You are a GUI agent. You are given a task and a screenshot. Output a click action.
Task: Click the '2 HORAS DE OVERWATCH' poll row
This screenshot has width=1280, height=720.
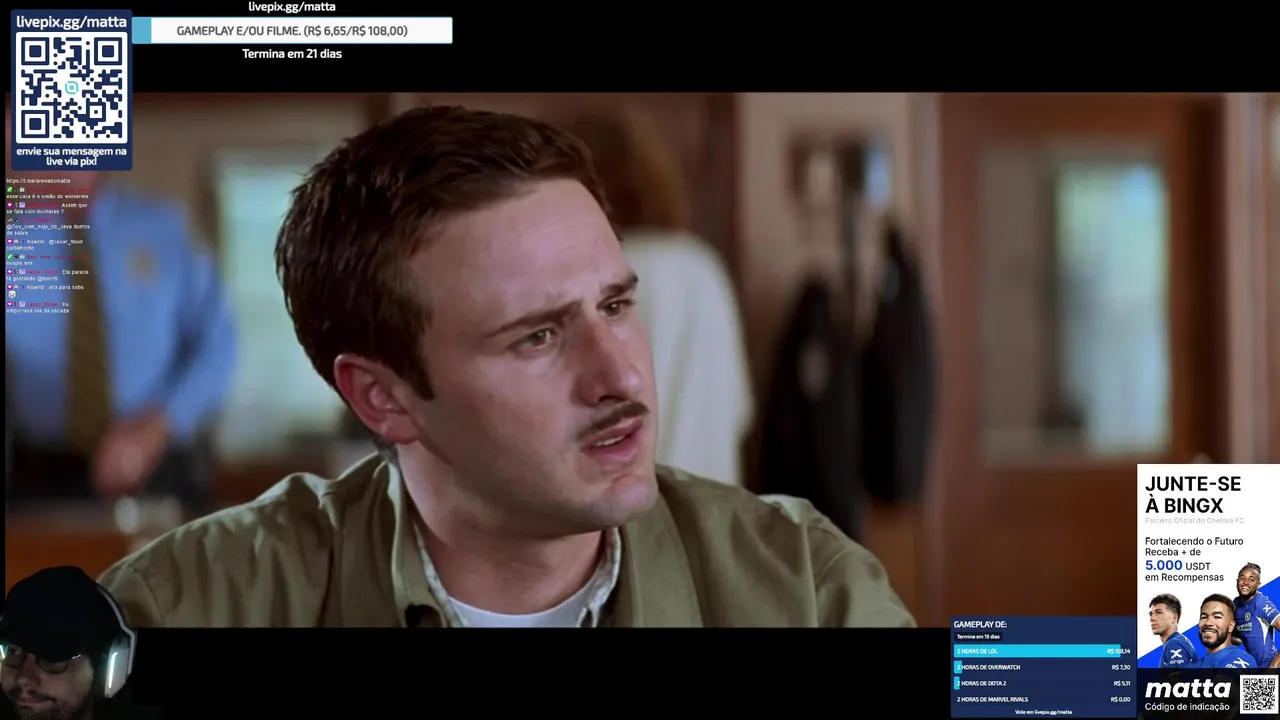[x=1043, y=667]
